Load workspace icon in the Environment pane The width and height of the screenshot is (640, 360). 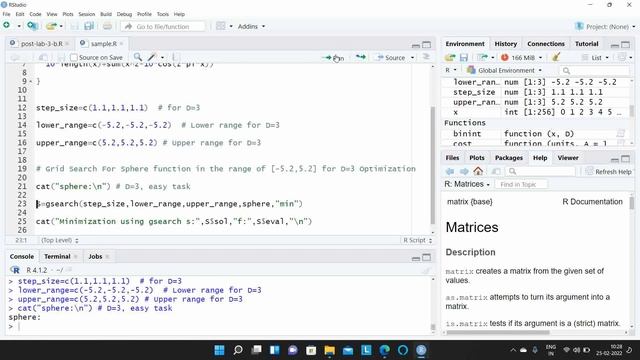pos(450,58)
